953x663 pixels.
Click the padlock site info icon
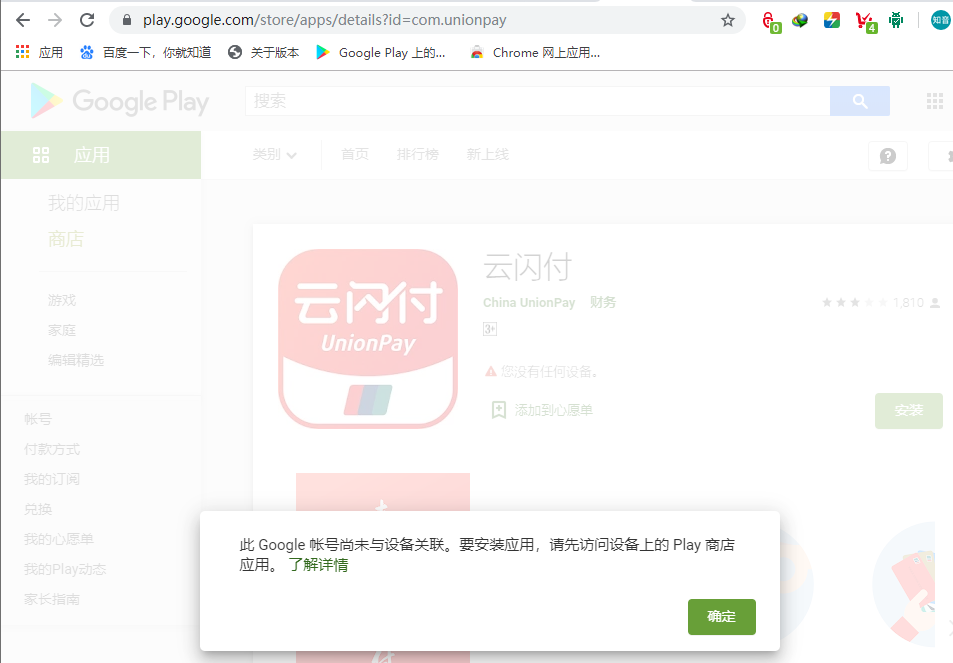pos(126,20)
